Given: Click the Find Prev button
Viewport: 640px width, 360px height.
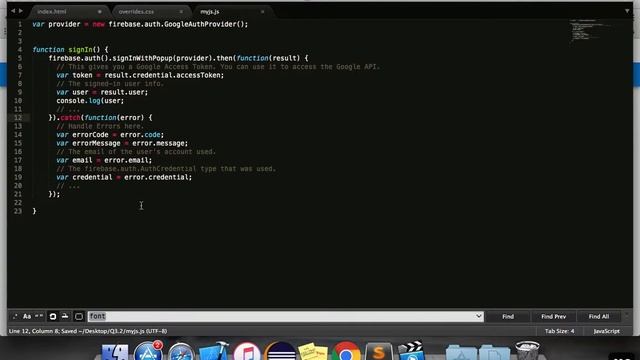Looking at the screenshot, I should click(x=553, y=316).
